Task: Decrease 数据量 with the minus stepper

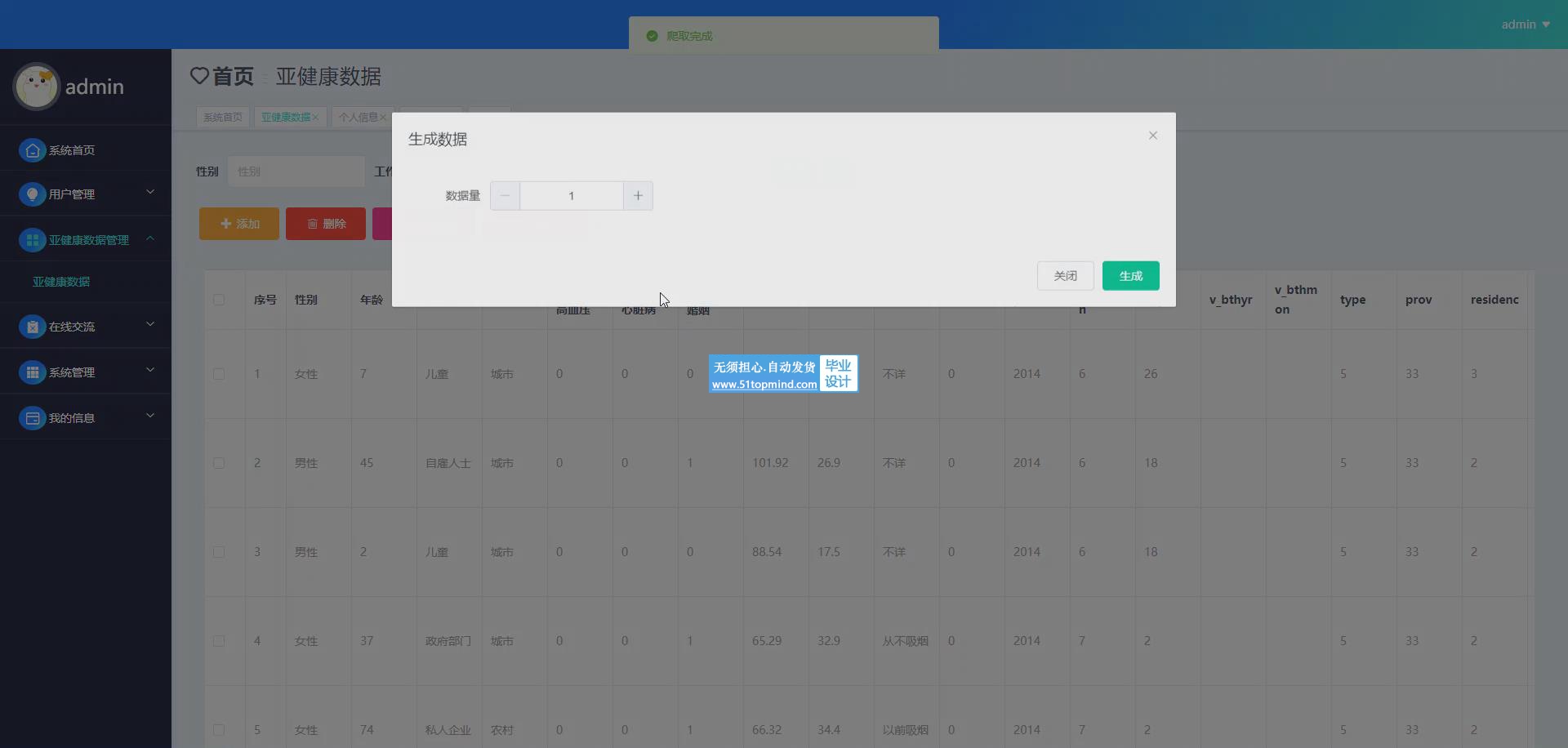Action: click(x=505, y=196)
